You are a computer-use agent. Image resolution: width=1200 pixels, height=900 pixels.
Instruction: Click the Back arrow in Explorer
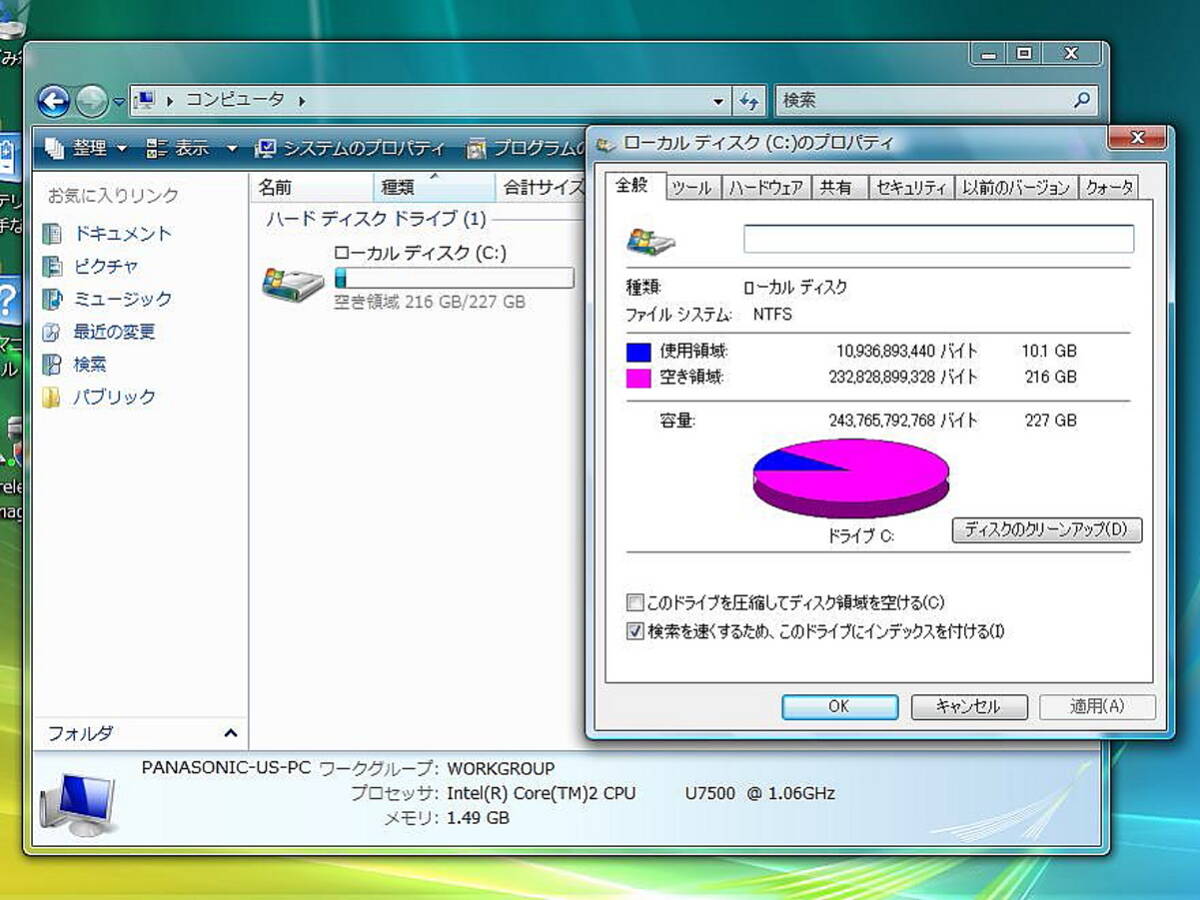click(x=55, y=100)
